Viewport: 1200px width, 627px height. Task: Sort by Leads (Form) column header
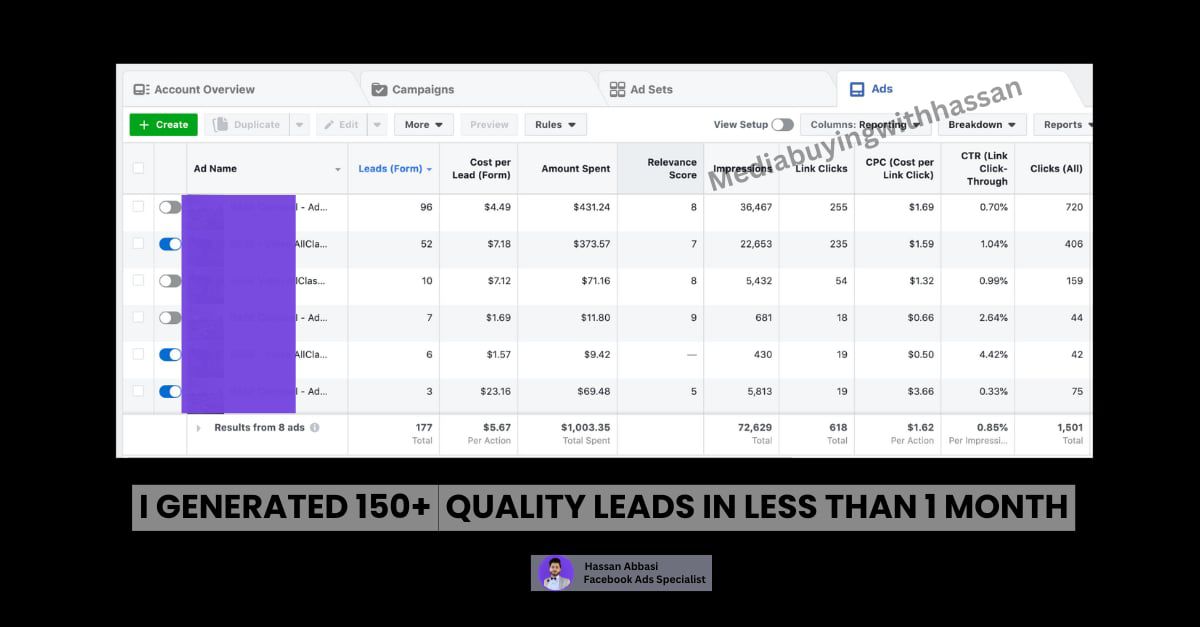click(x=390, y=169)
